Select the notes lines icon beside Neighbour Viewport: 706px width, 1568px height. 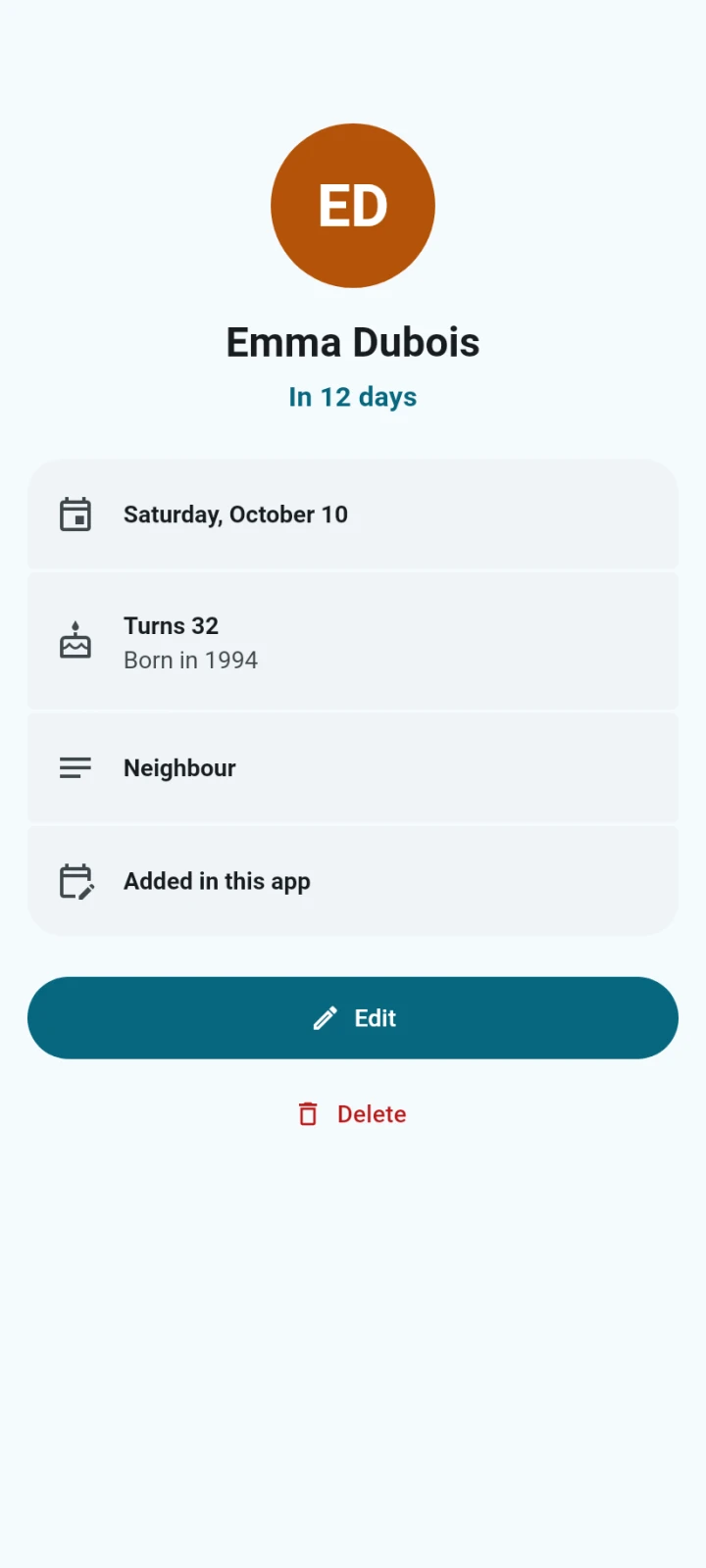click(x=76, y=767)
